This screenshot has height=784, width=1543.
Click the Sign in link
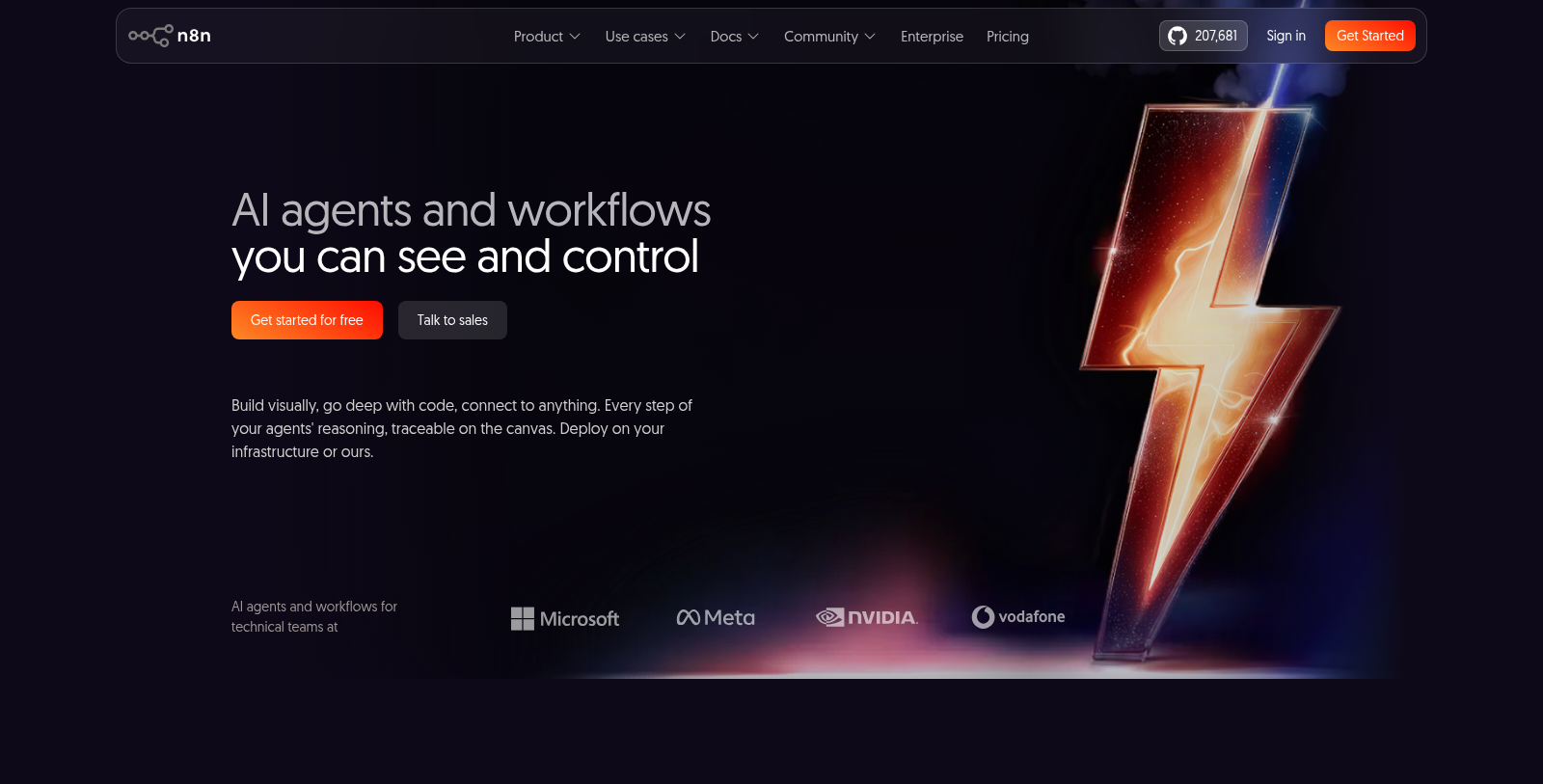pos(1286,36)
